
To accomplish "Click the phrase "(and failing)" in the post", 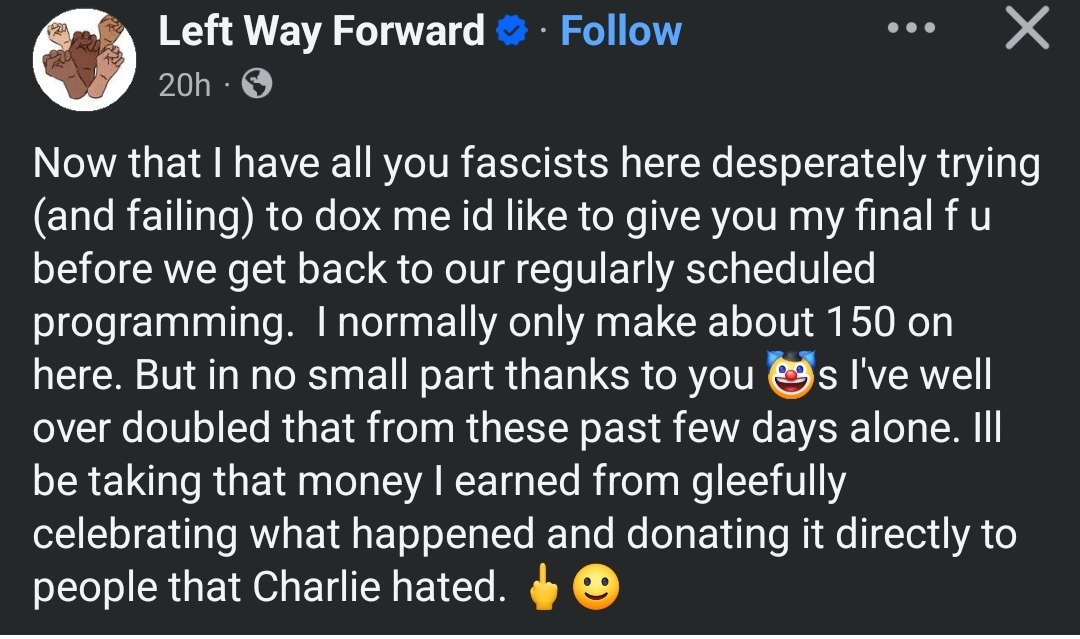I will pyautogui.click(x=143, y=217).
